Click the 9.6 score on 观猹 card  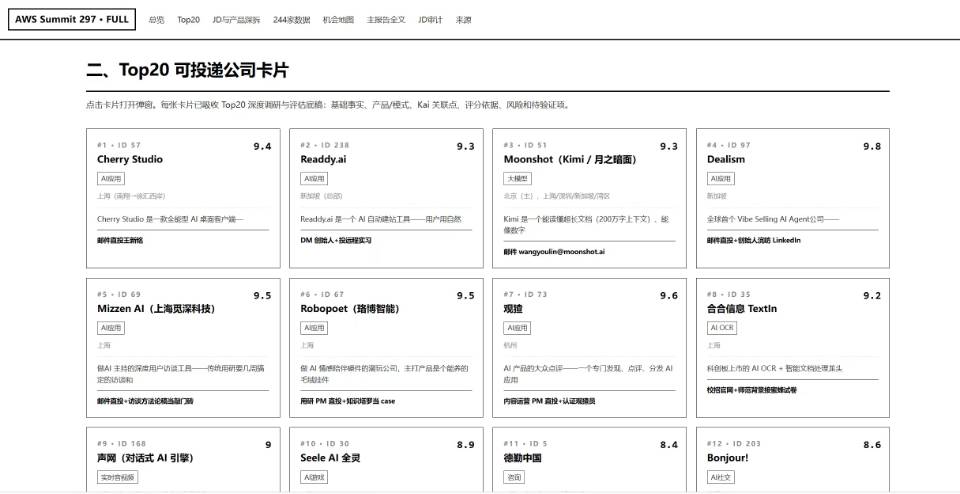pos(669,296)
